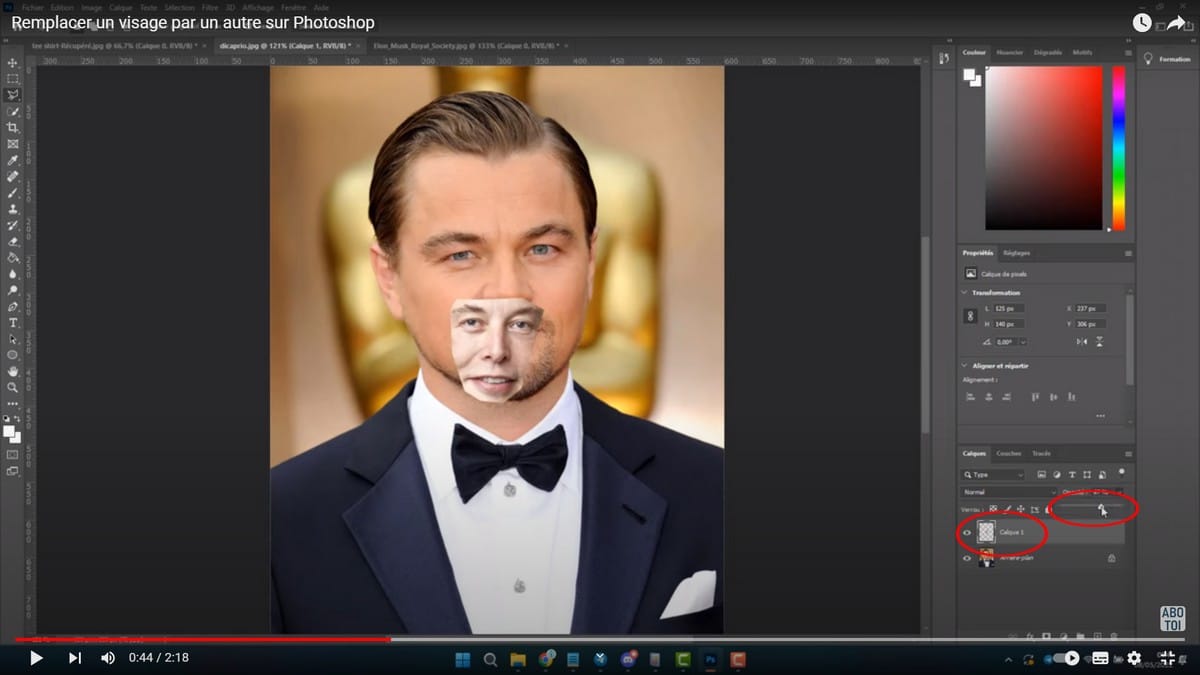The width and height of the screenshot is (1200, 675).
Task: Click the Calque 1 layer thumbnail
Action: tap(986, 533)
